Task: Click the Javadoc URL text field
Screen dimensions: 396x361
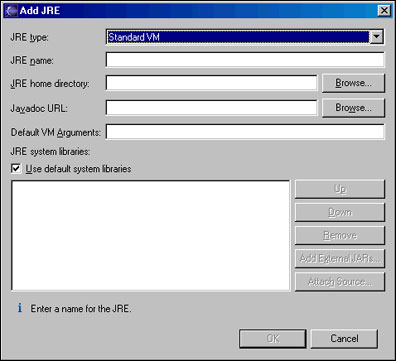Action: coord(211,108)
